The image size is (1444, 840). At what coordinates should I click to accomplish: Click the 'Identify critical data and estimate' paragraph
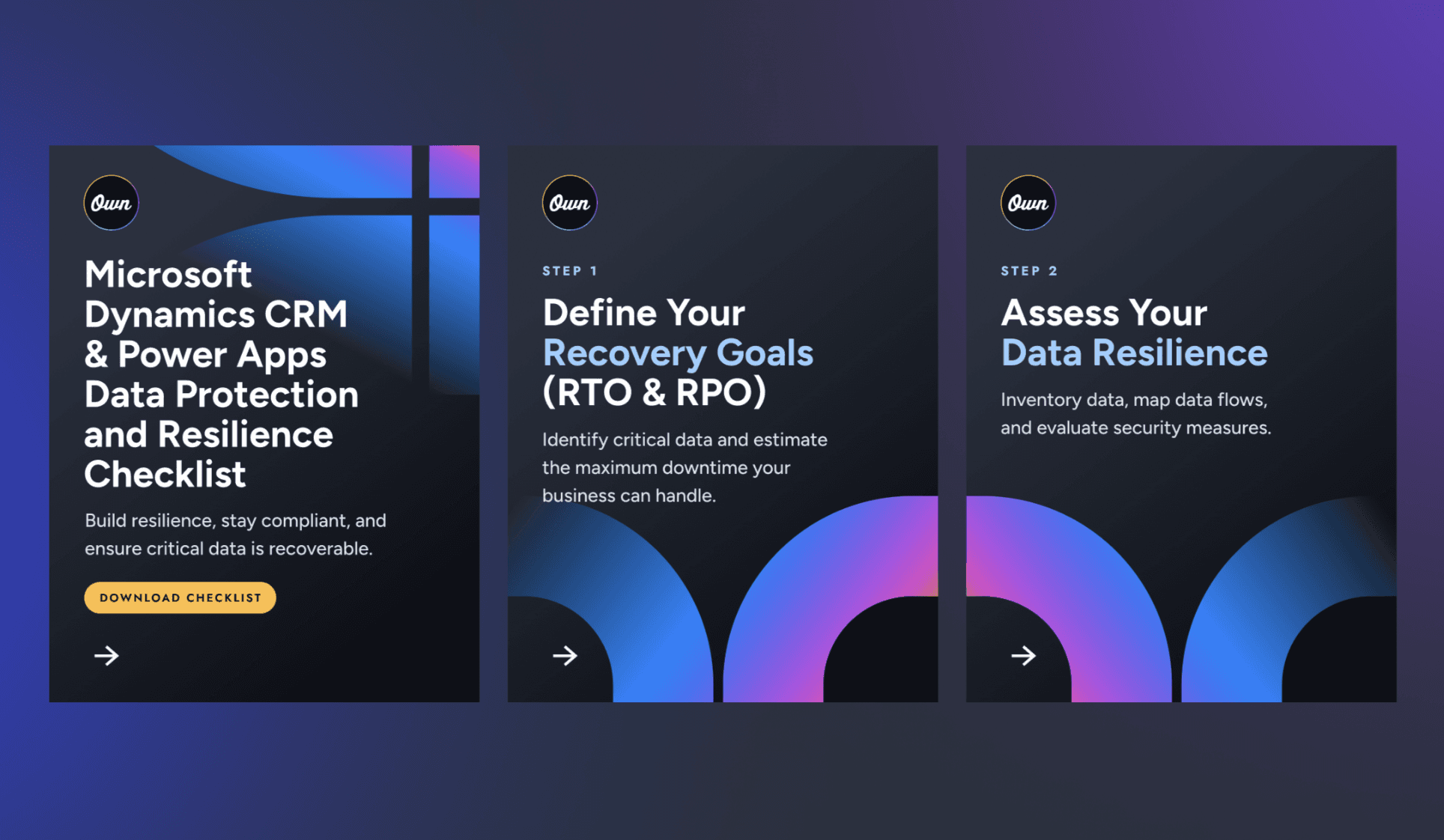[685, 467]
